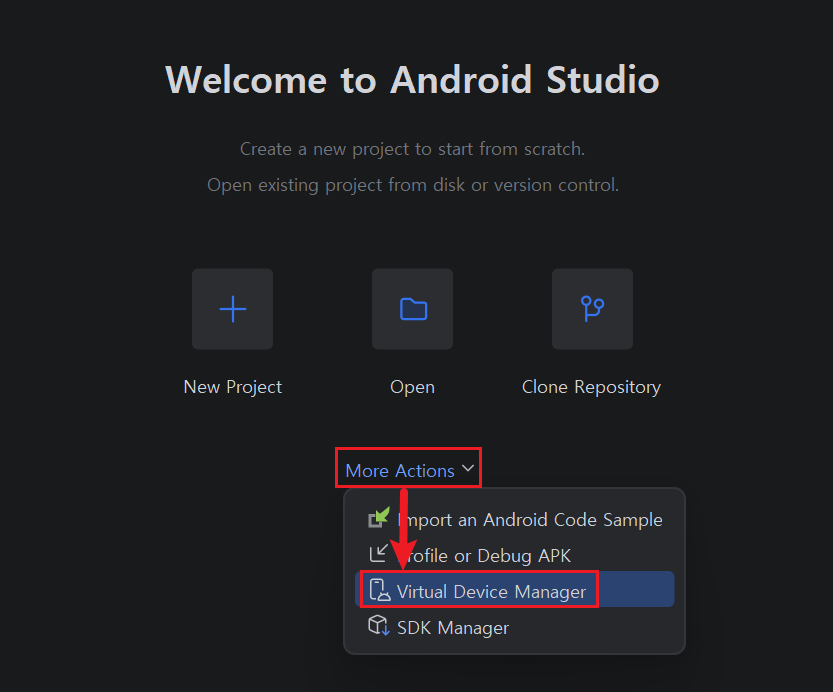Expand the More Actions chevron arrow
This screenshot has width=833, height=692.
coord(468,468)
